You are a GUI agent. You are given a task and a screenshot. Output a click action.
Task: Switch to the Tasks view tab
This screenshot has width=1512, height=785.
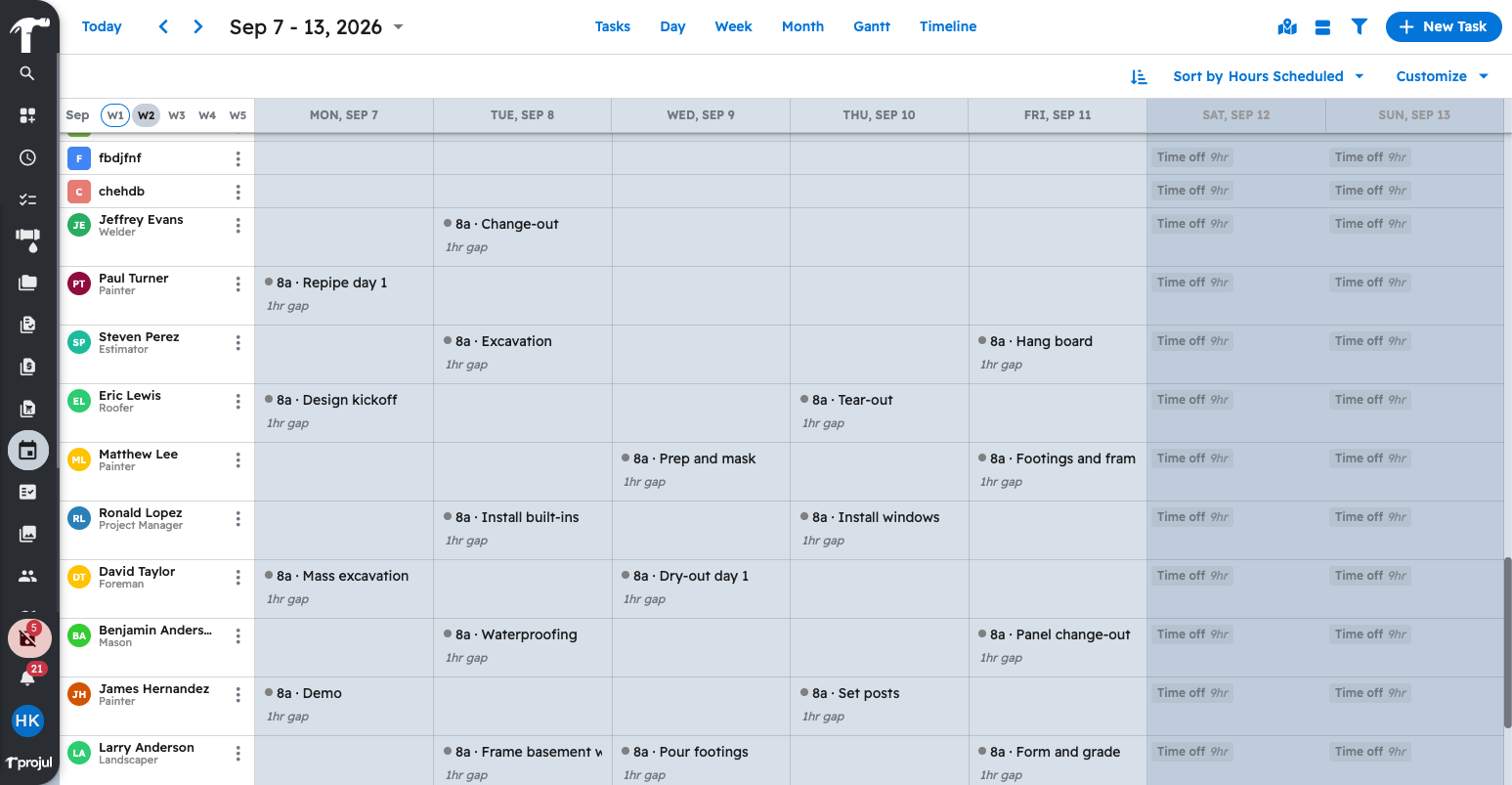(x=612, y=26)
